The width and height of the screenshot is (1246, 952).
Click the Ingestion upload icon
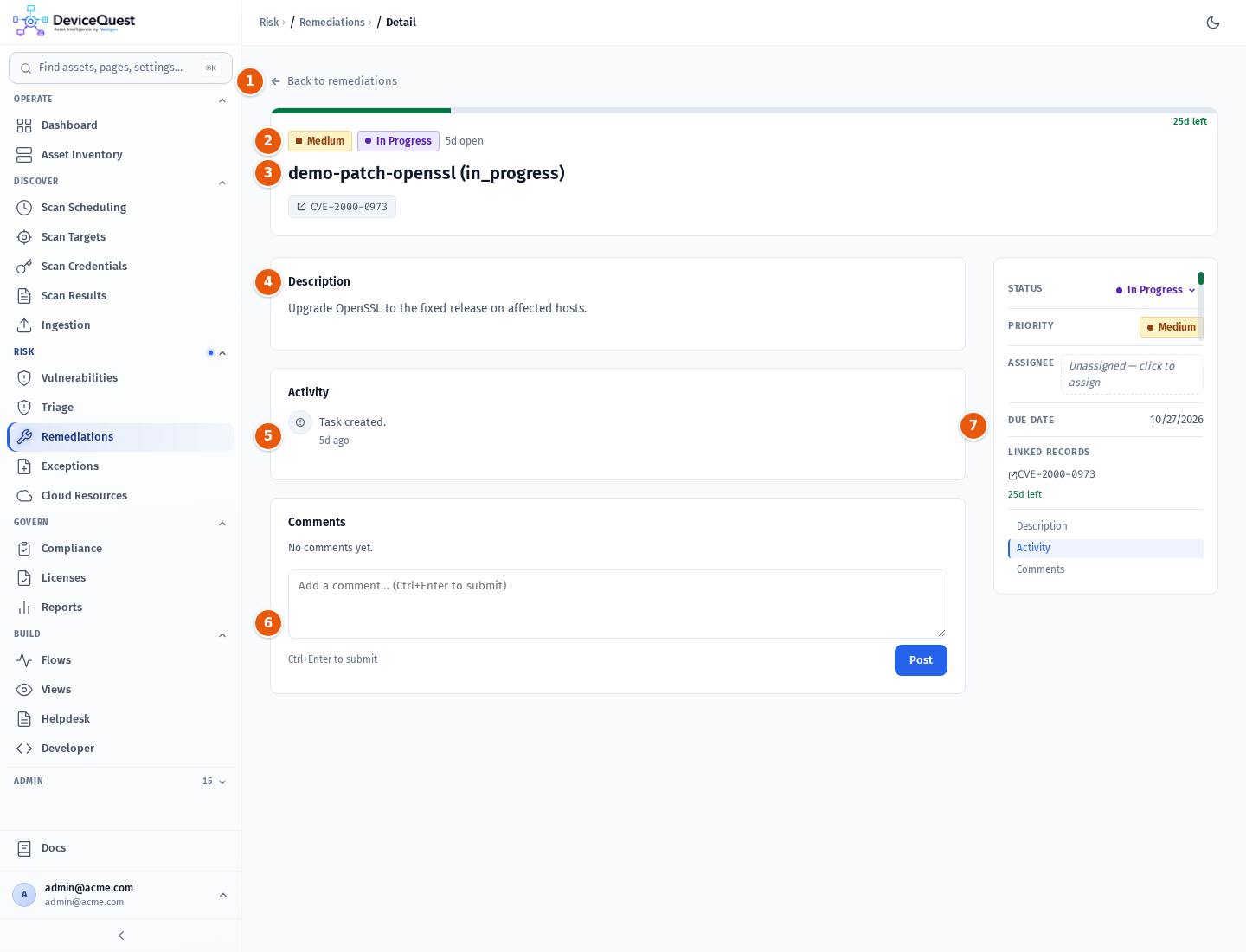(x=24, y=325)
